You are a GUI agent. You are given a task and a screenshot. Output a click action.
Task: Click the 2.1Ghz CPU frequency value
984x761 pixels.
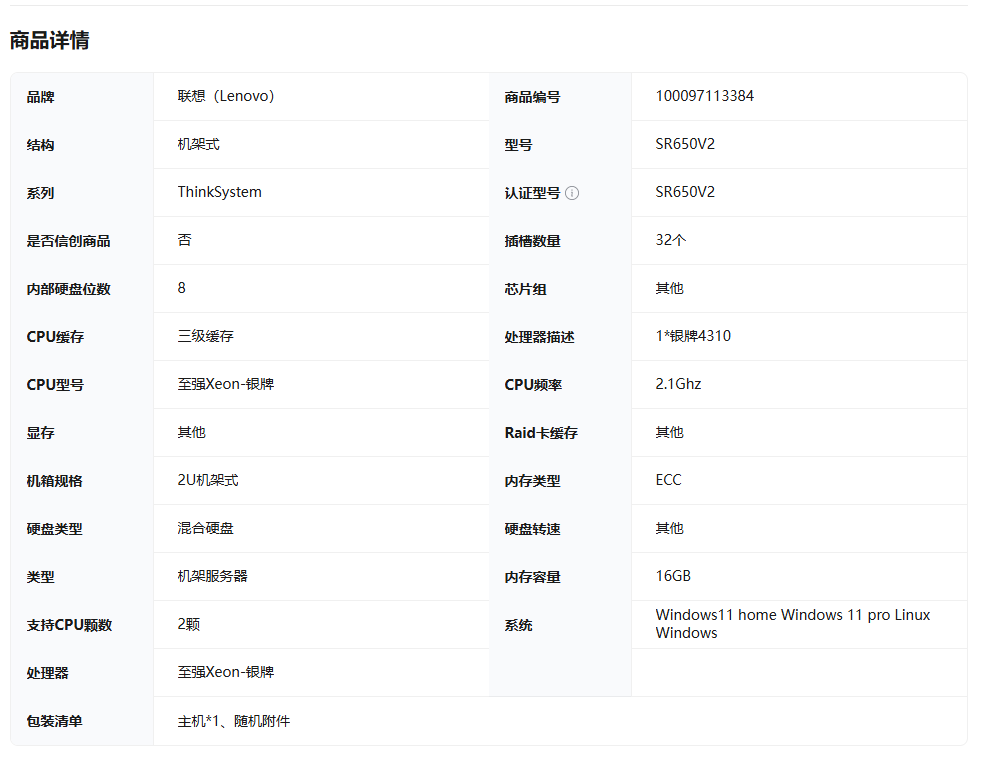click(678, 384)
